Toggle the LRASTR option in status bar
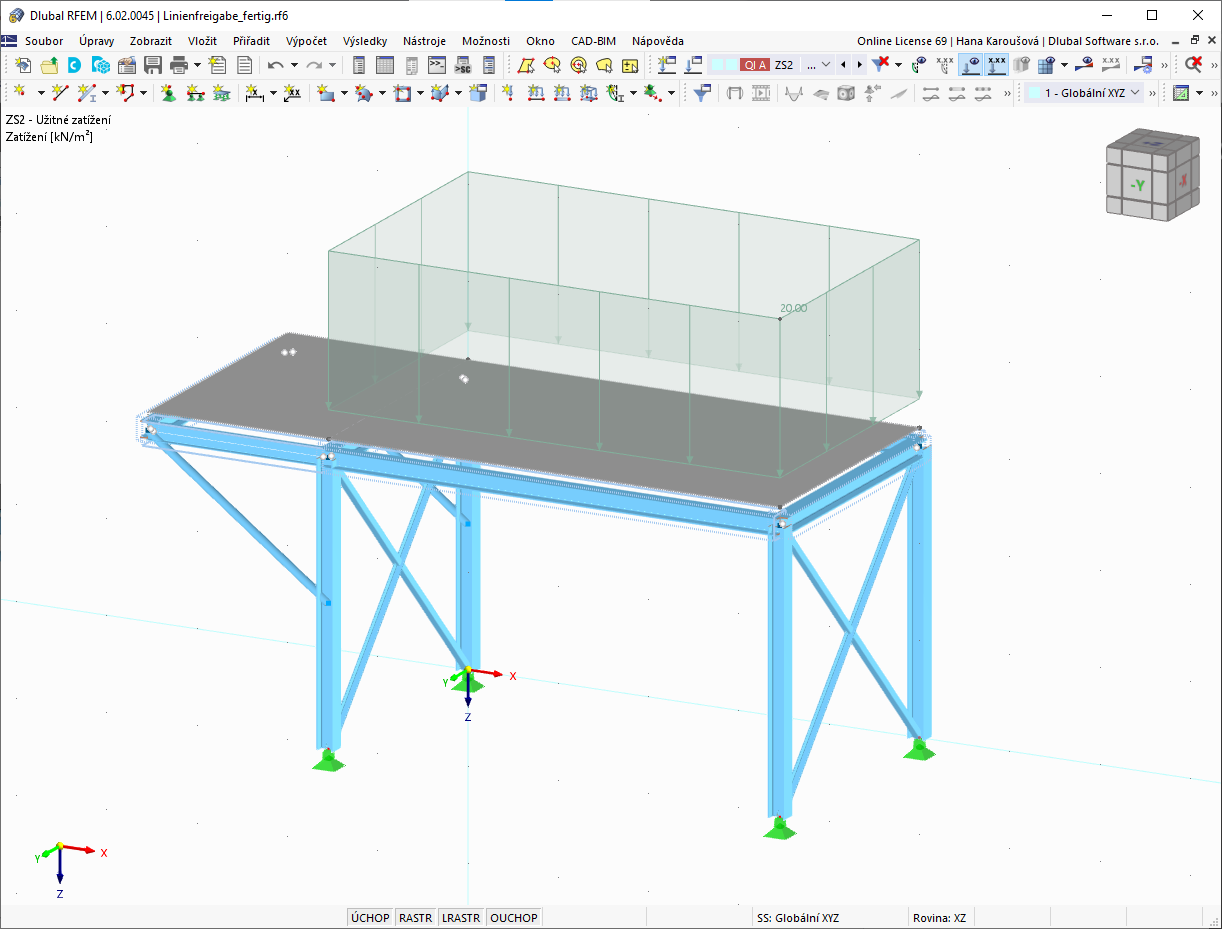The height and width of the screenshot is (929, 1222). (x=461, y=918)
